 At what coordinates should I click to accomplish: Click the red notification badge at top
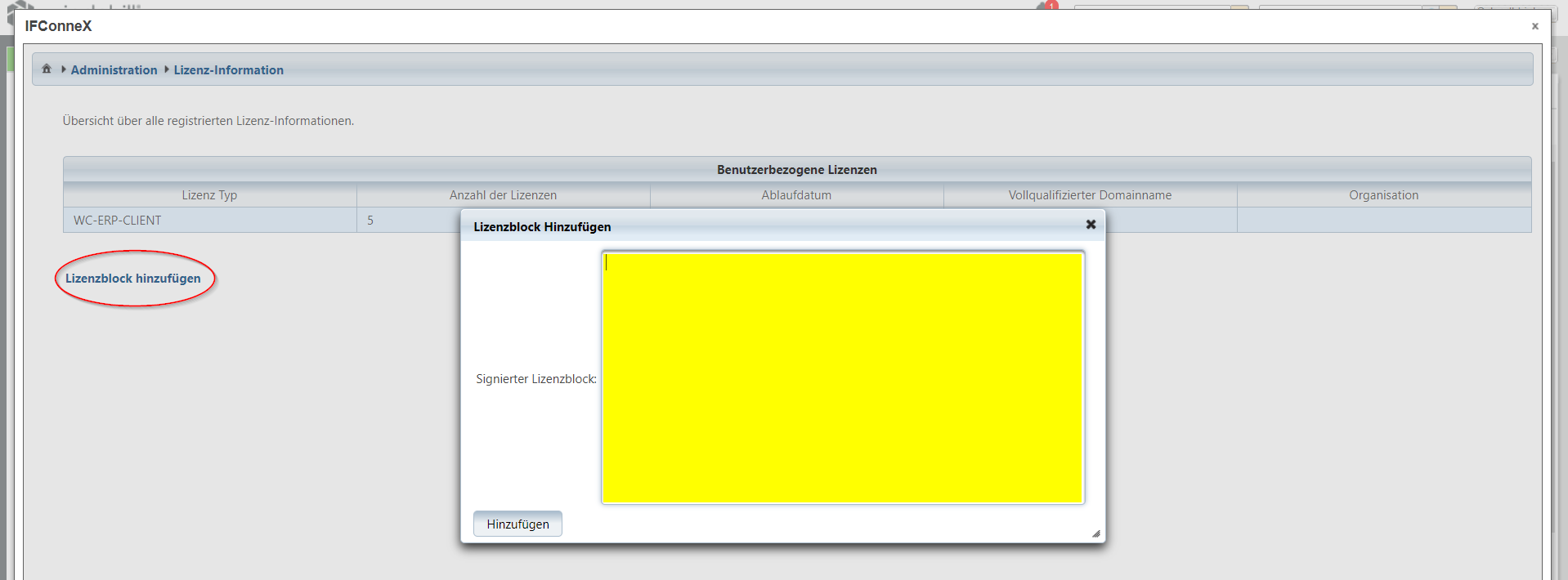tap(1051, 5)
